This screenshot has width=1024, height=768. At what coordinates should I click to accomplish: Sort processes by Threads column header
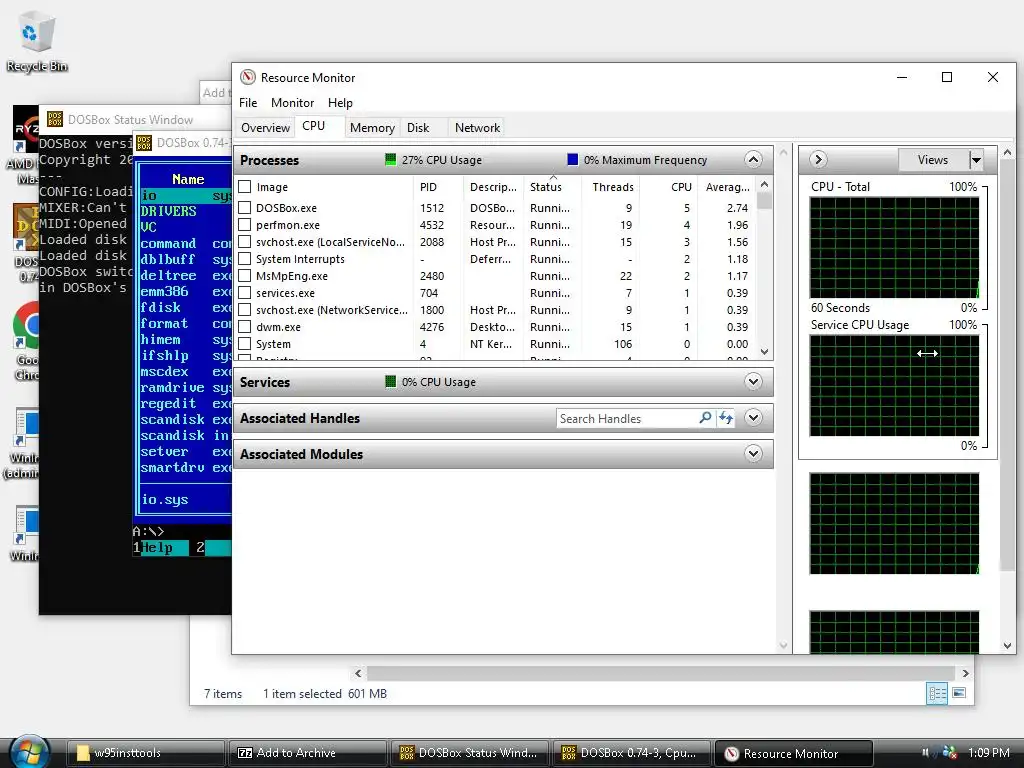pos(611,187)
